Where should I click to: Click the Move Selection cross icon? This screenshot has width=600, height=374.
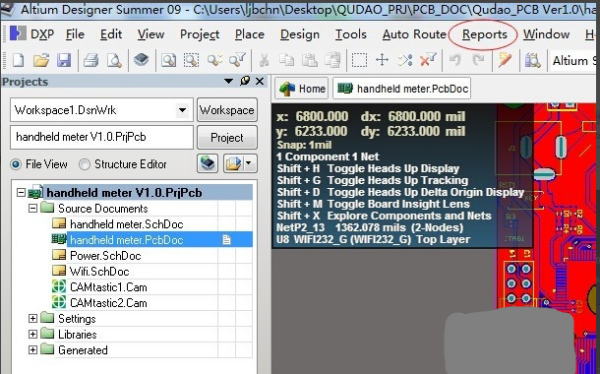click(x=382, y=60)
